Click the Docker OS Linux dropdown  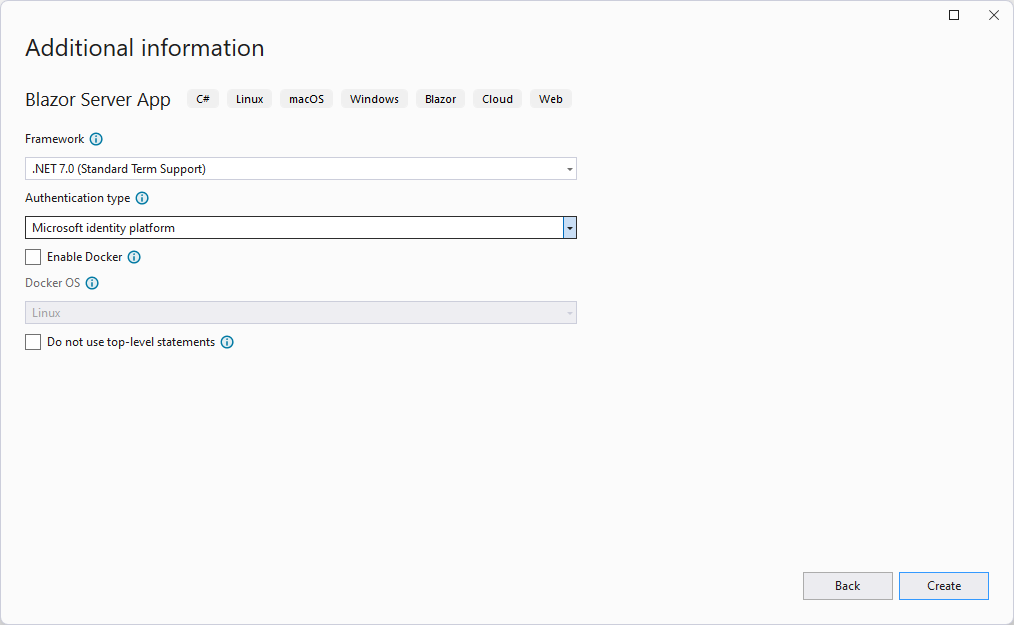point(301,312)
